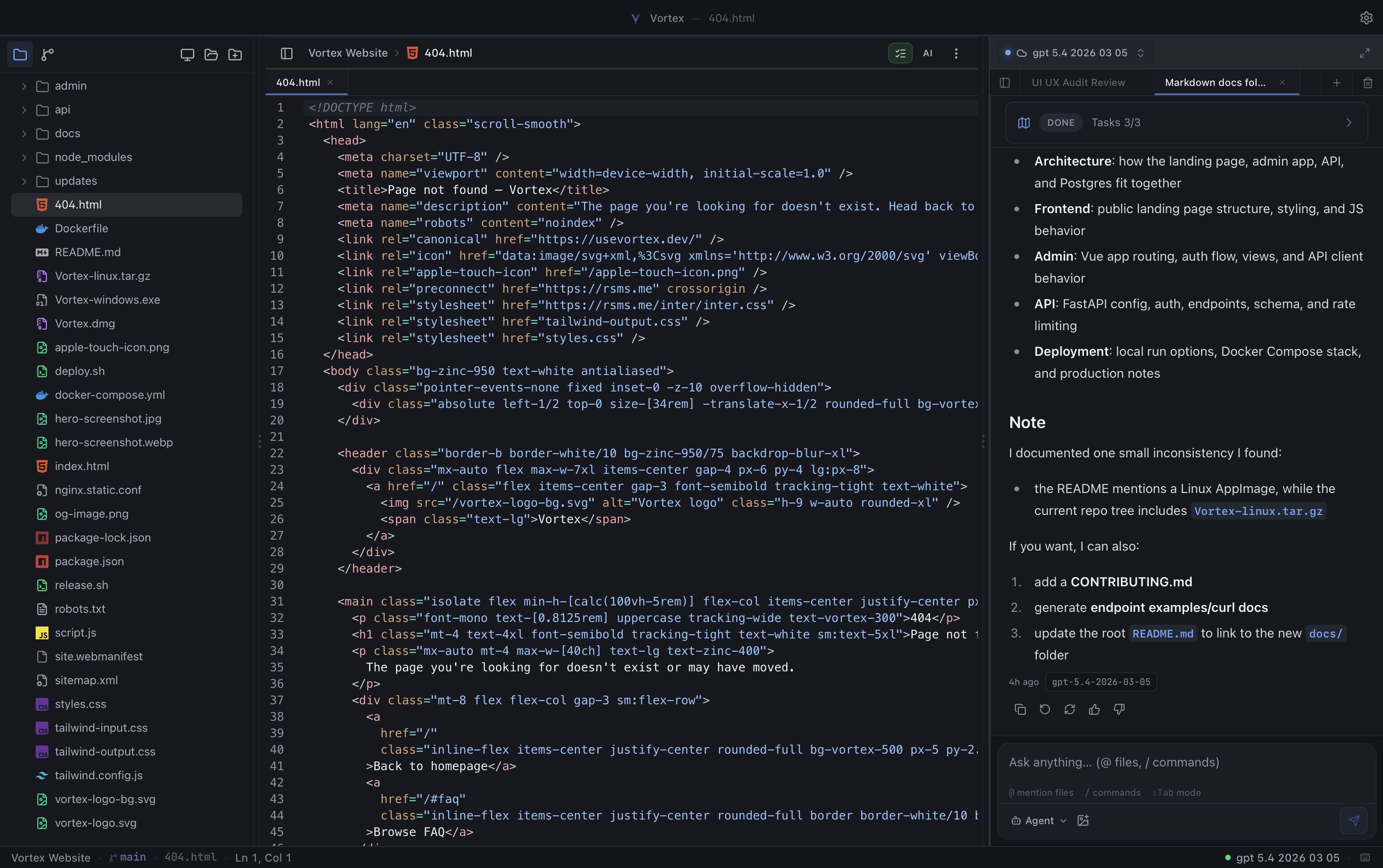The height and width of the screenshot is (868, 1383).
Task: Click the map icon in tasks bar
Action: point(1024,122)
